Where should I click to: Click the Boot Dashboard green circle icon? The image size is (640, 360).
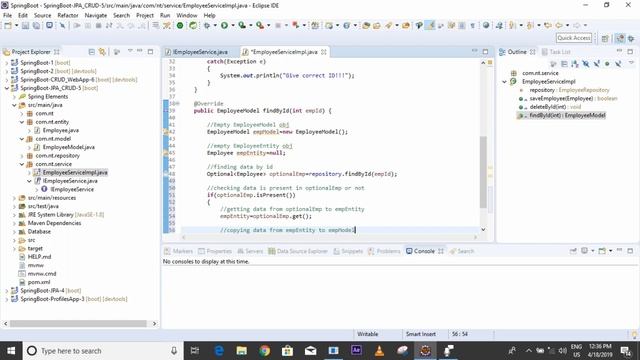coord(180,25)
